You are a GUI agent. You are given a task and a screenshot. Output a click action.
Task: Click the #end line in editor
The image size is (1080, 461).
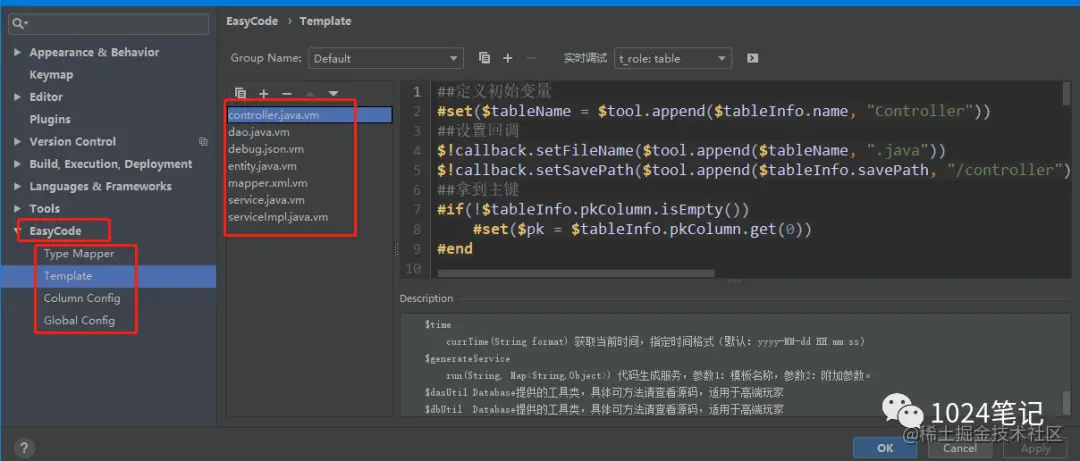coord(455,249)
